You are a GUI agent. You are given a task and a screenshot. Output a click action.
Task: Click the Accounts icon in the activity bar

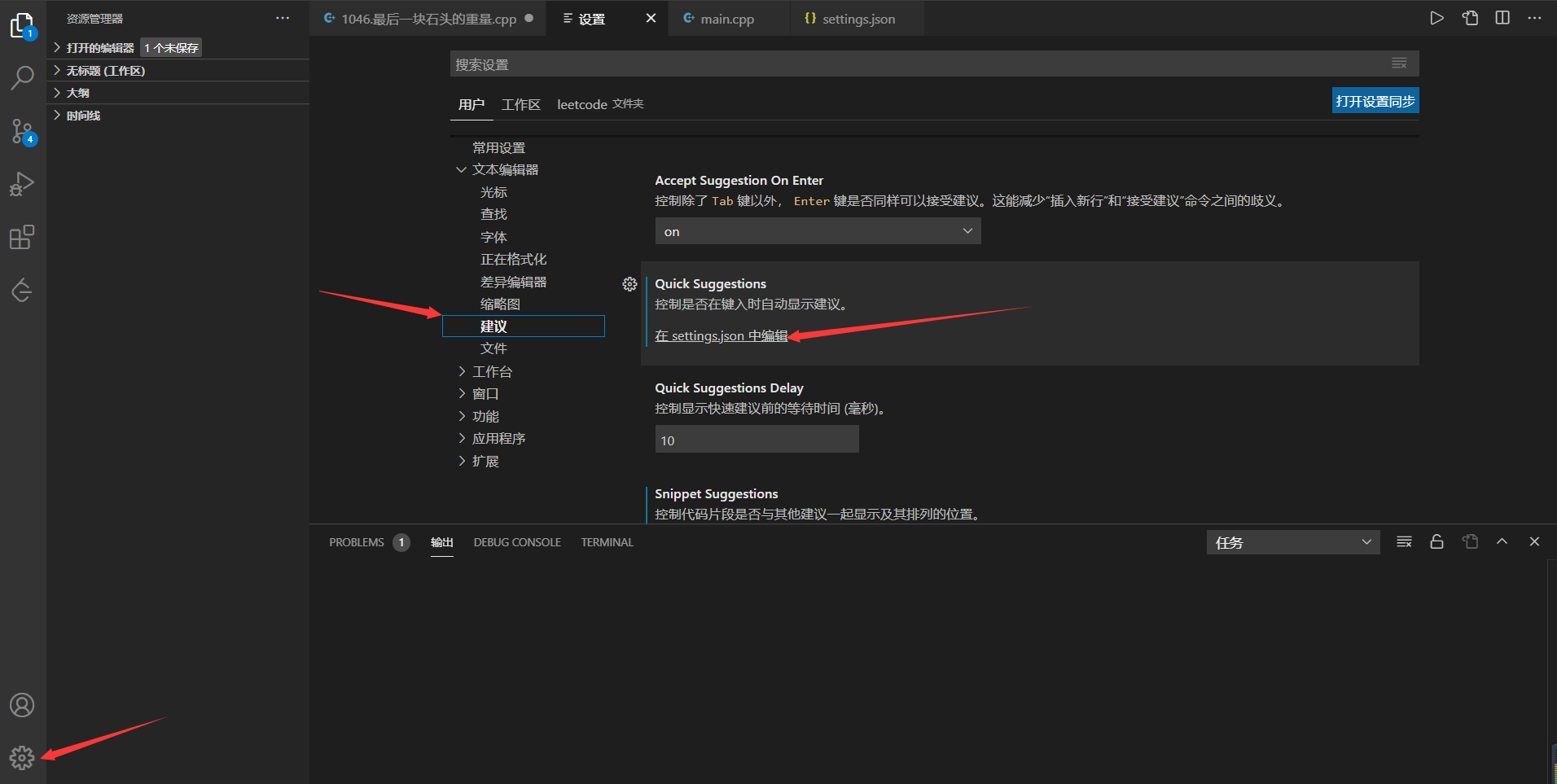(x=22, y=705)
